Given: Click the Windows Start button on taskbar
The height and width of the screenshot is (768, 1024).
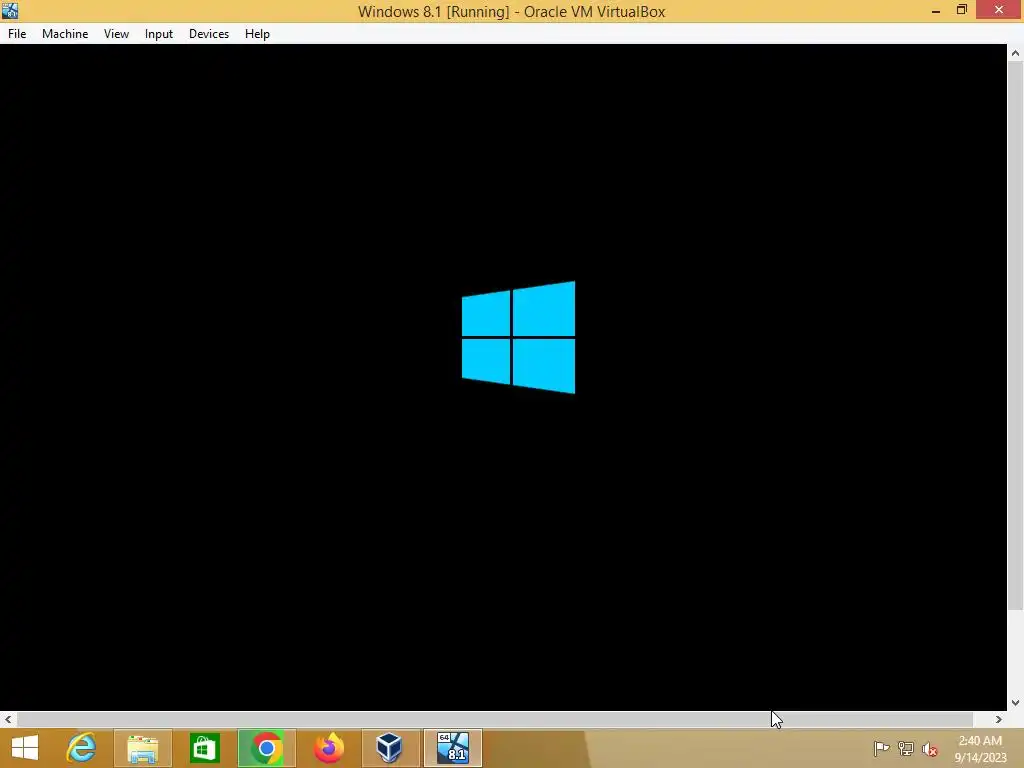Looking at the screenshot, I should click(25, 748).
